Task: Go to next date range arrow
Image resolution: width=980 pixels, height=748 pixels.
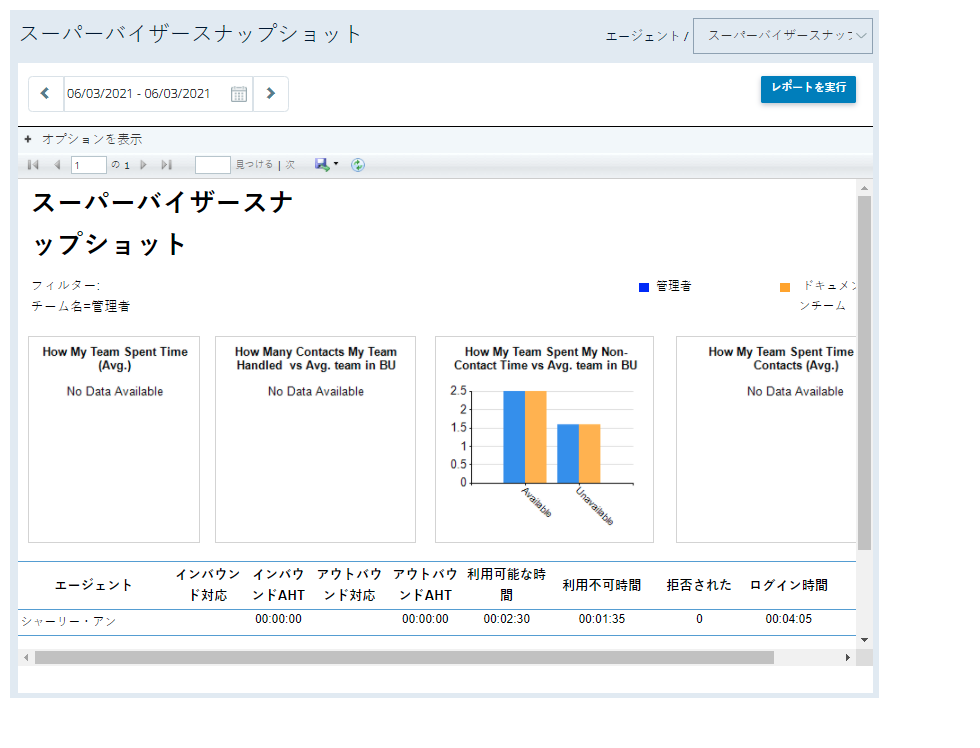Action: (271, 94)
